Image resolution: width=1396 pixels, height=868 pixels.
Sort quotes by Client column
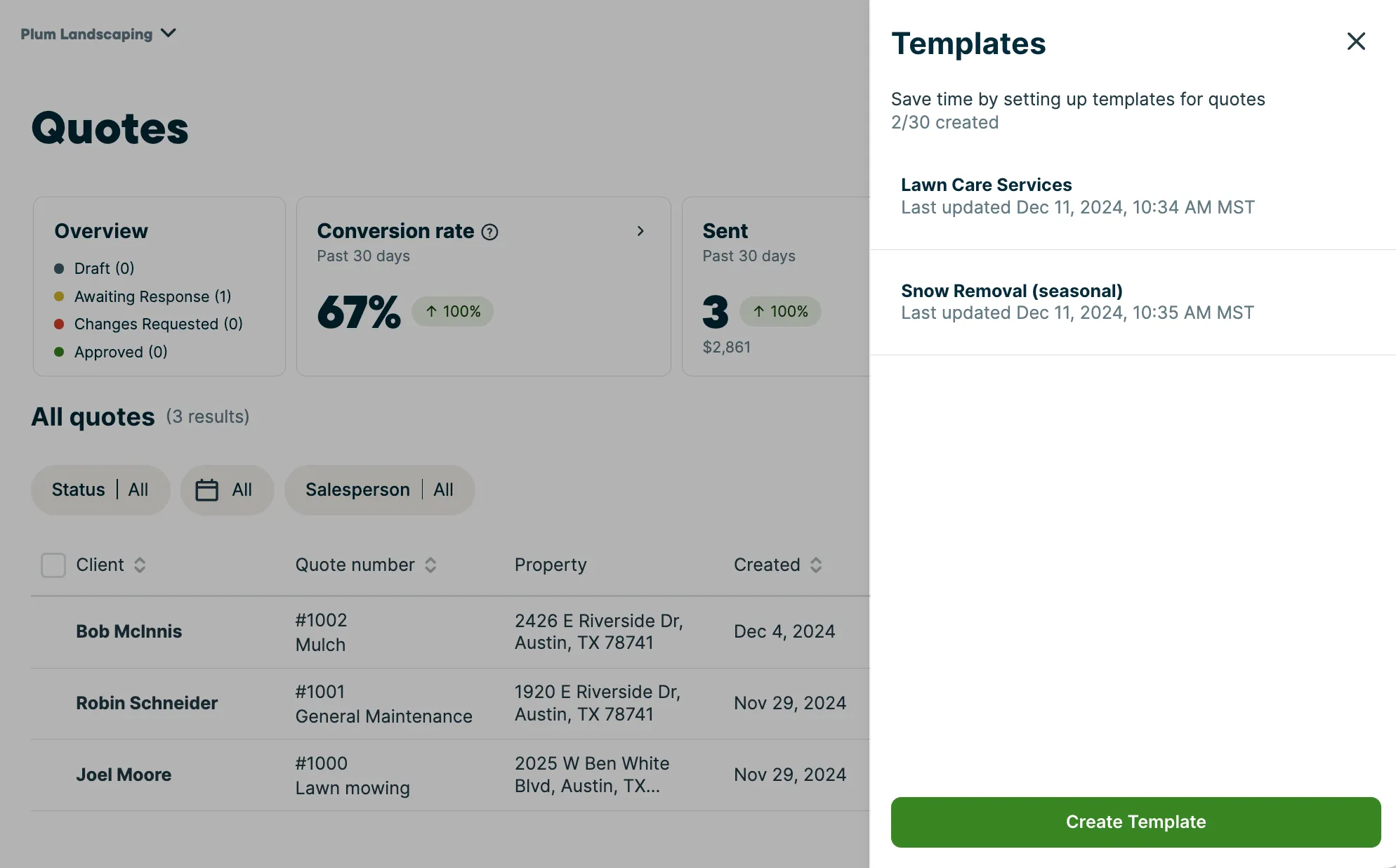[x=111, y=565]
